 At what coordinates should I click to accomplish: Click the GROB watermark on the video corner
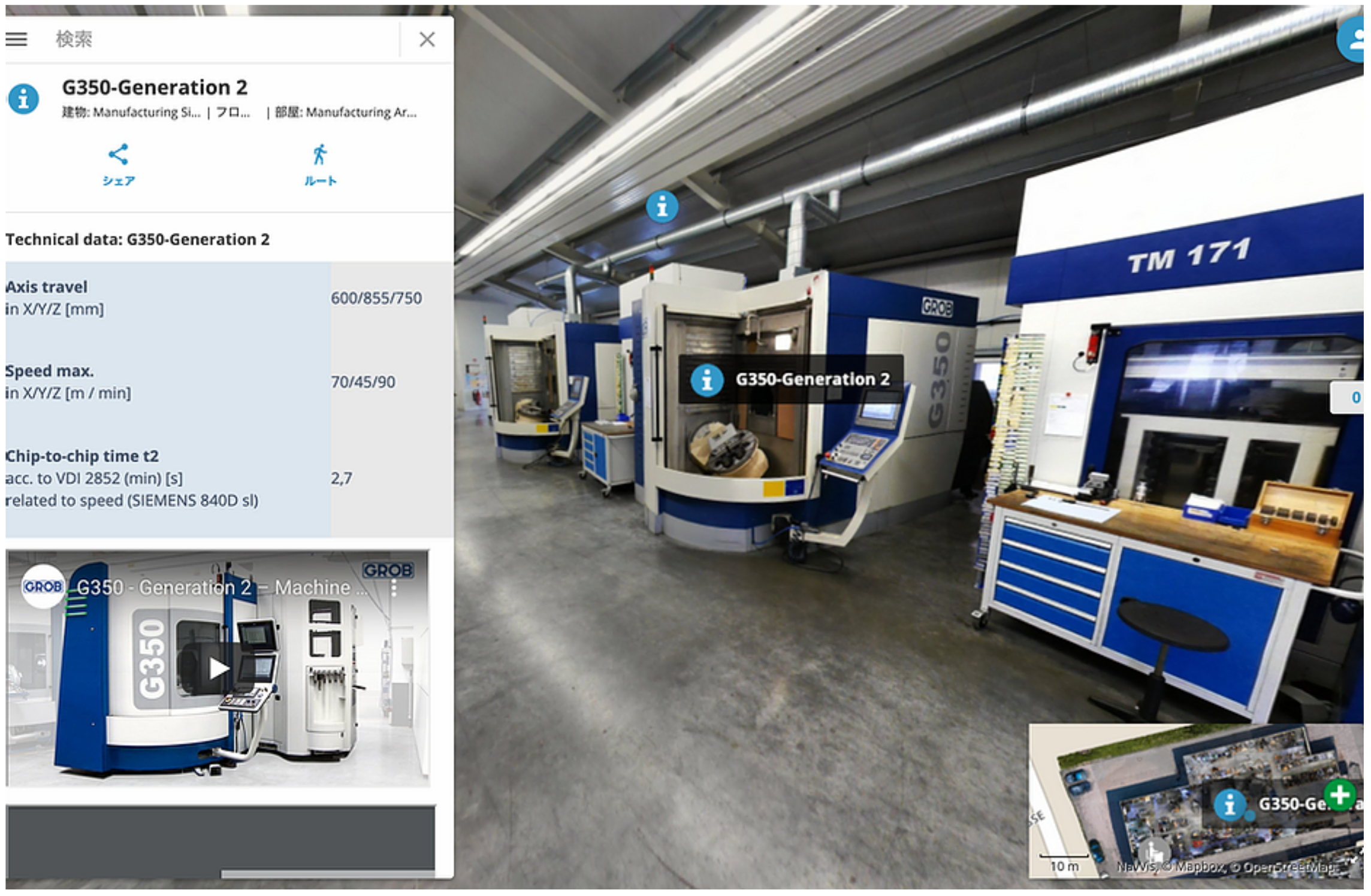click(x=388, y=570)
